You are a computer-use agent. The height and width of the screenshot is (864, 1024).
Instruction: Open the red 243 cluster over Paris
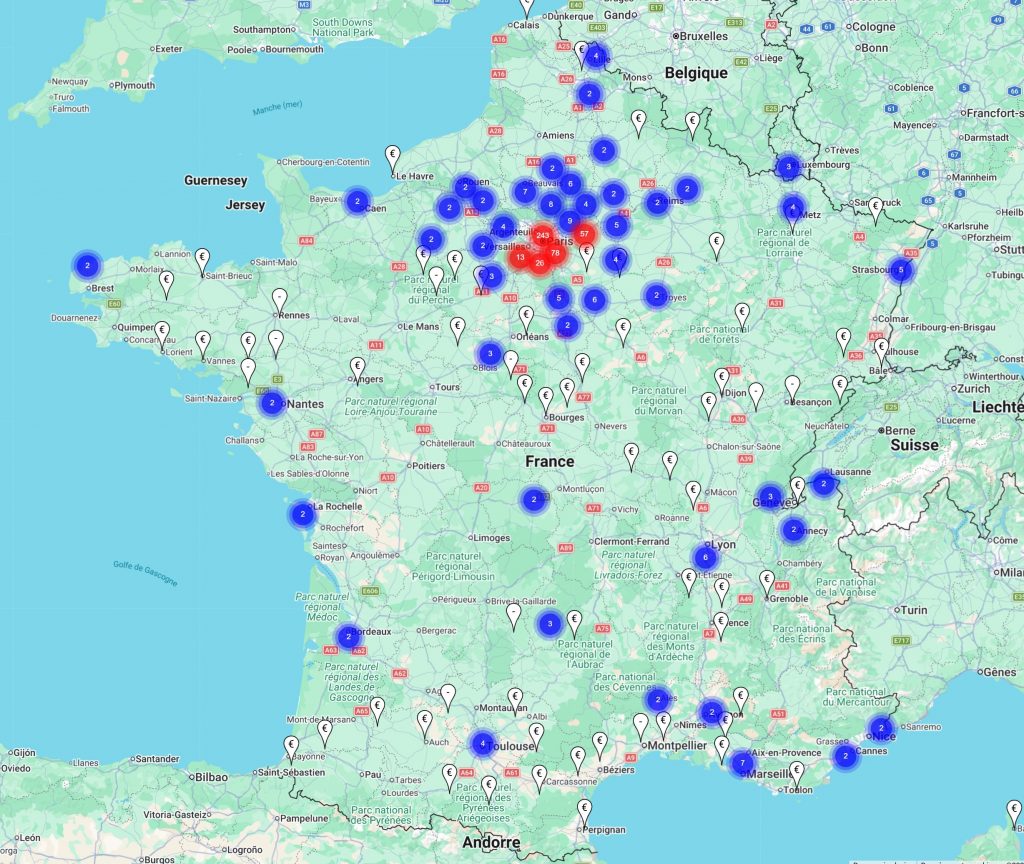(542, 236)
